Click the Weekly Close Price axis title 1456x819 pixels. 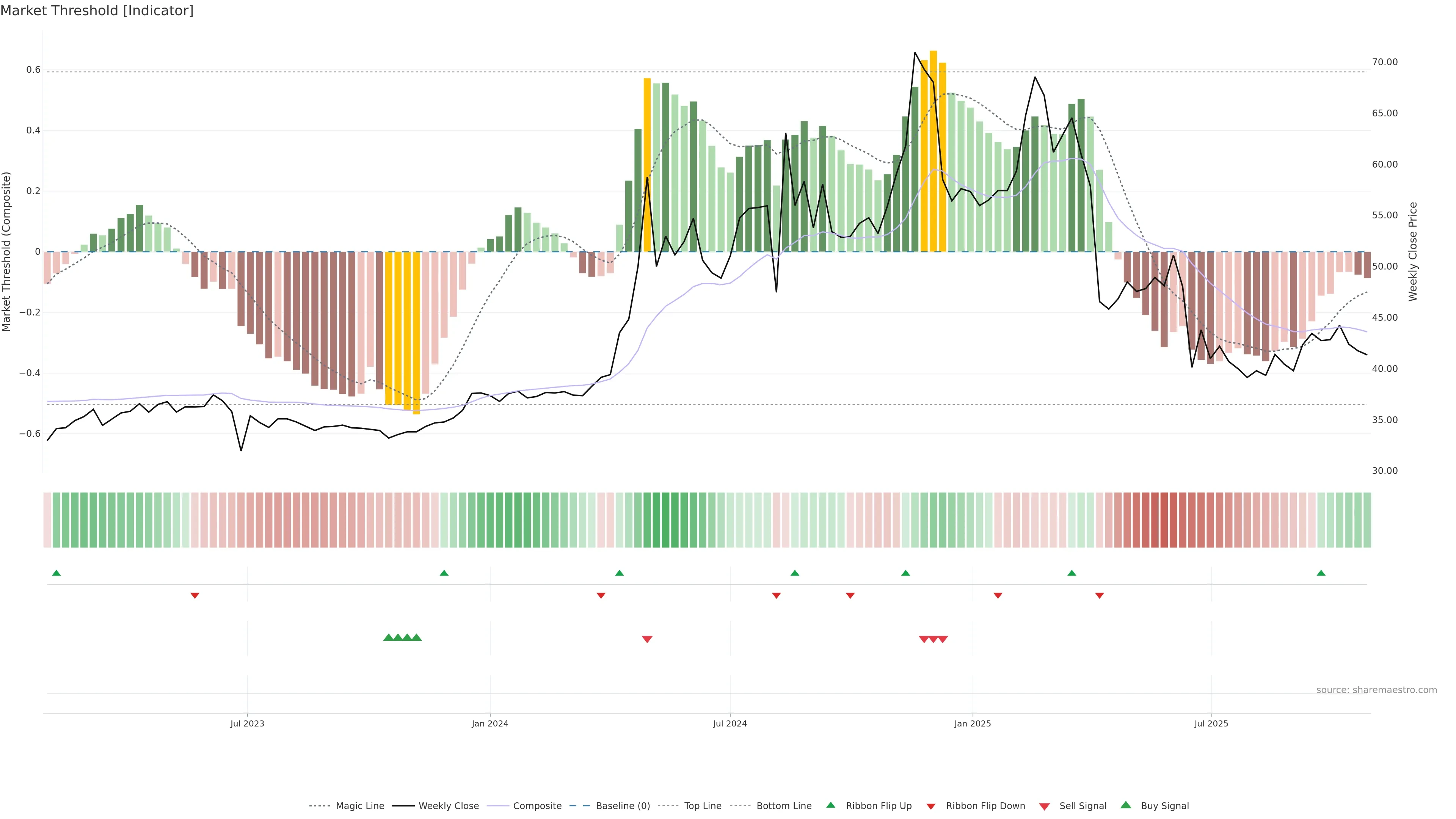pyautogui.click(x=1412, y=251)
